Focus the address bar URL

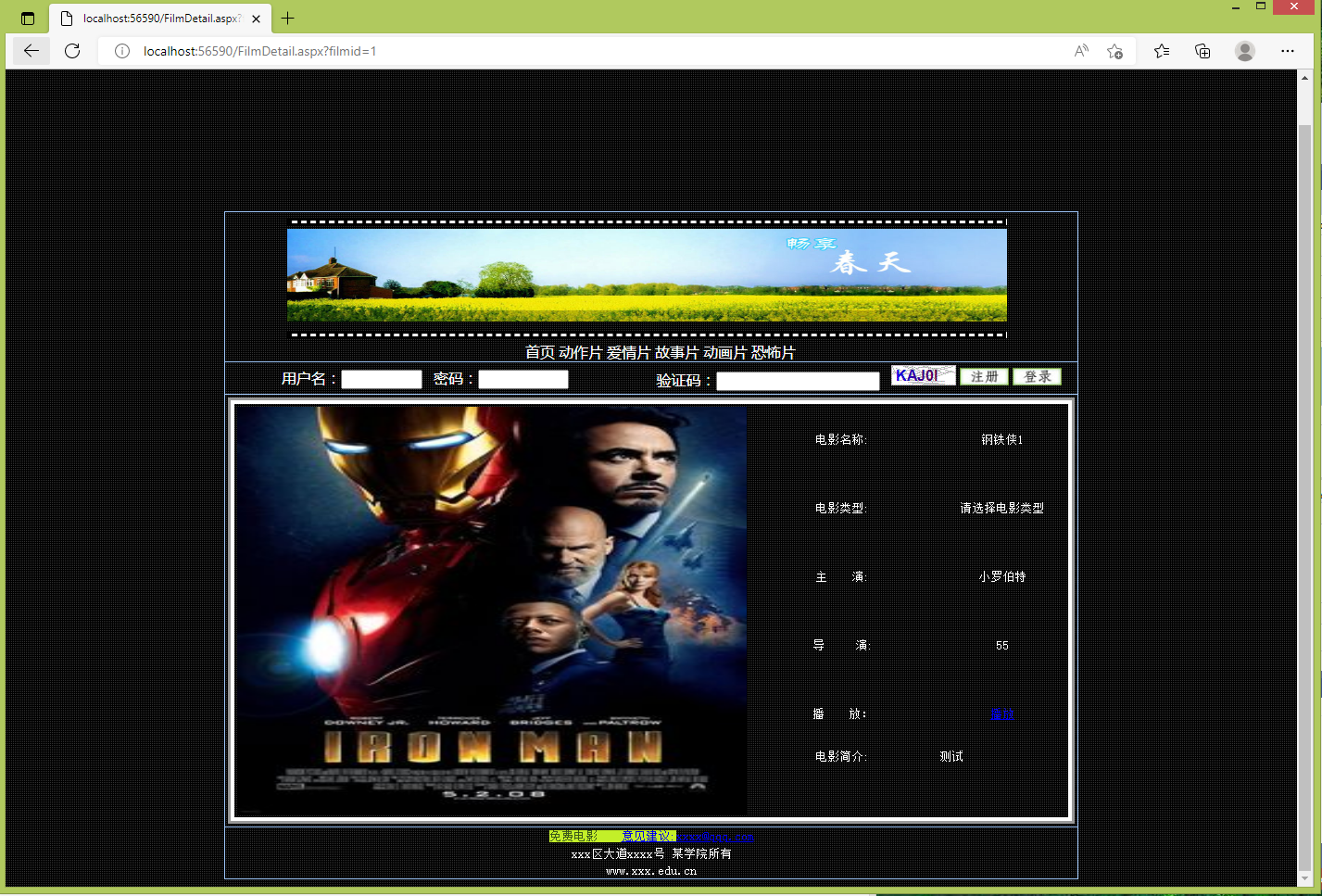259,51
